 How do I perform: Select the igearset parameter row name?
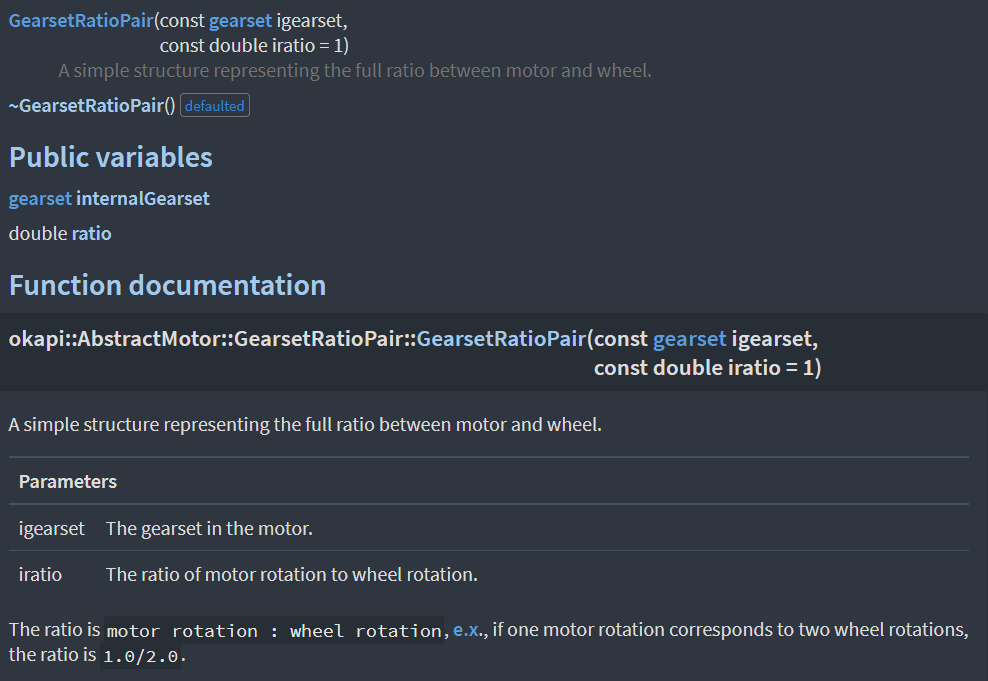point(52,529)
